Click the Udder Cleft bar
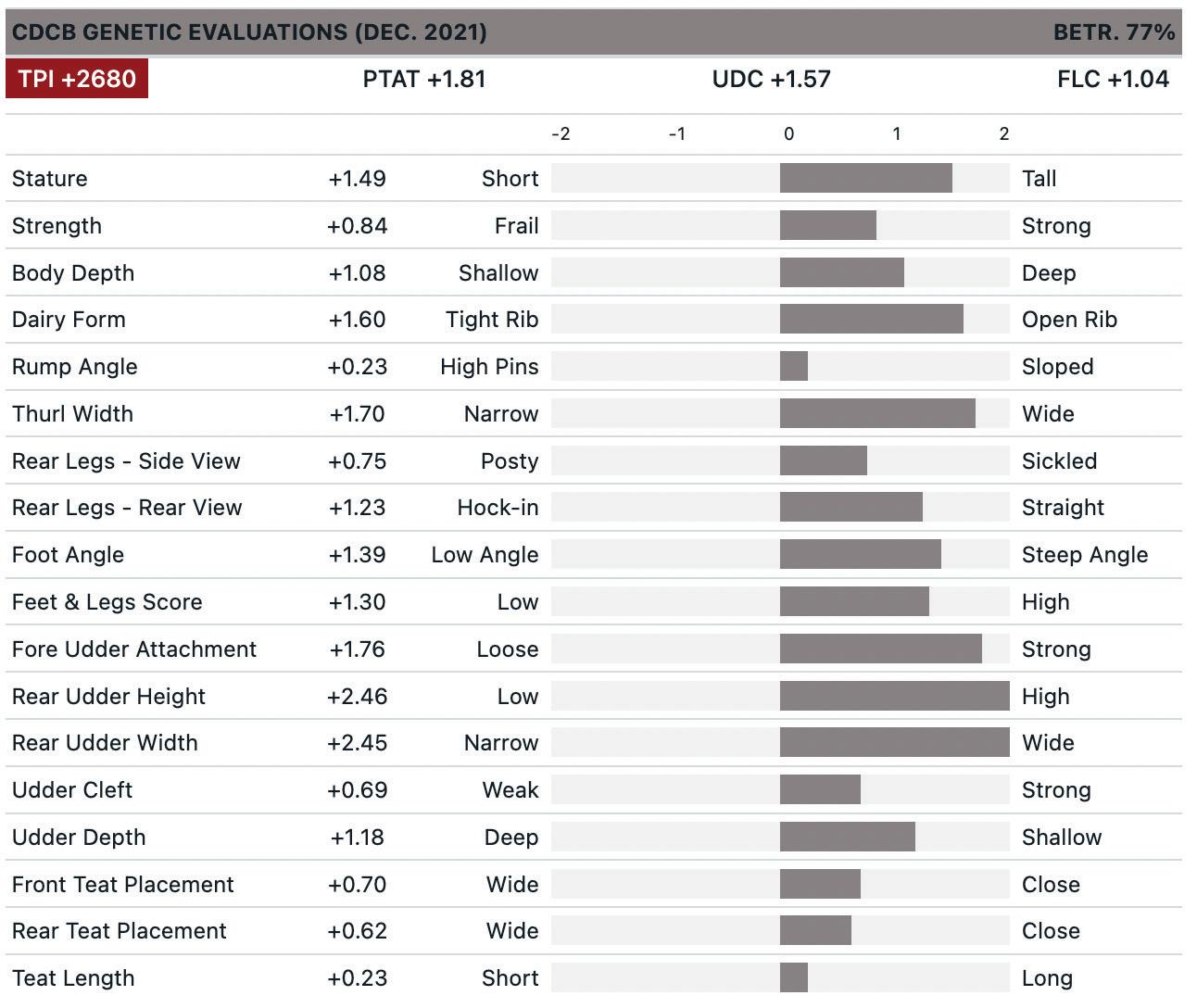Screen dimensions: 1197x1008 coord(820,790)
